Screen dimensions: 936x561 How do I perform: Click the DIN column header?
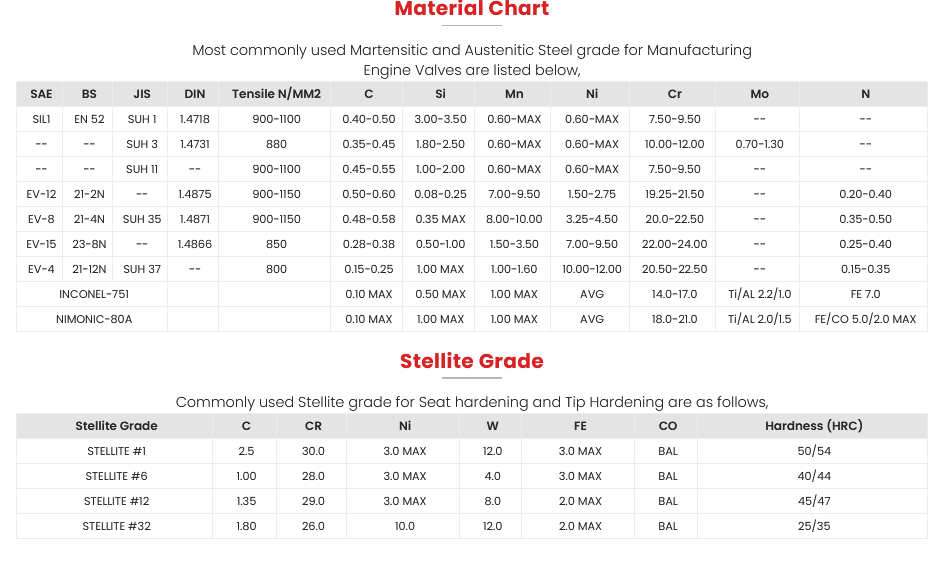click(195, 94)
